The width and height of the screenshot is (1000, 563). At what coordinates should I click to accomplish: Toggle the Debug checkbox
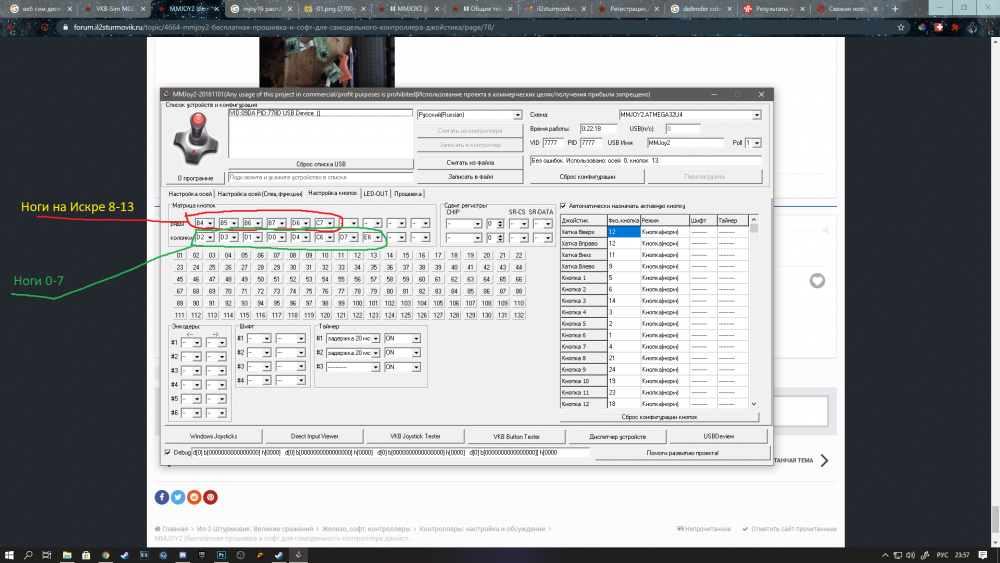(x=168, y=453)
